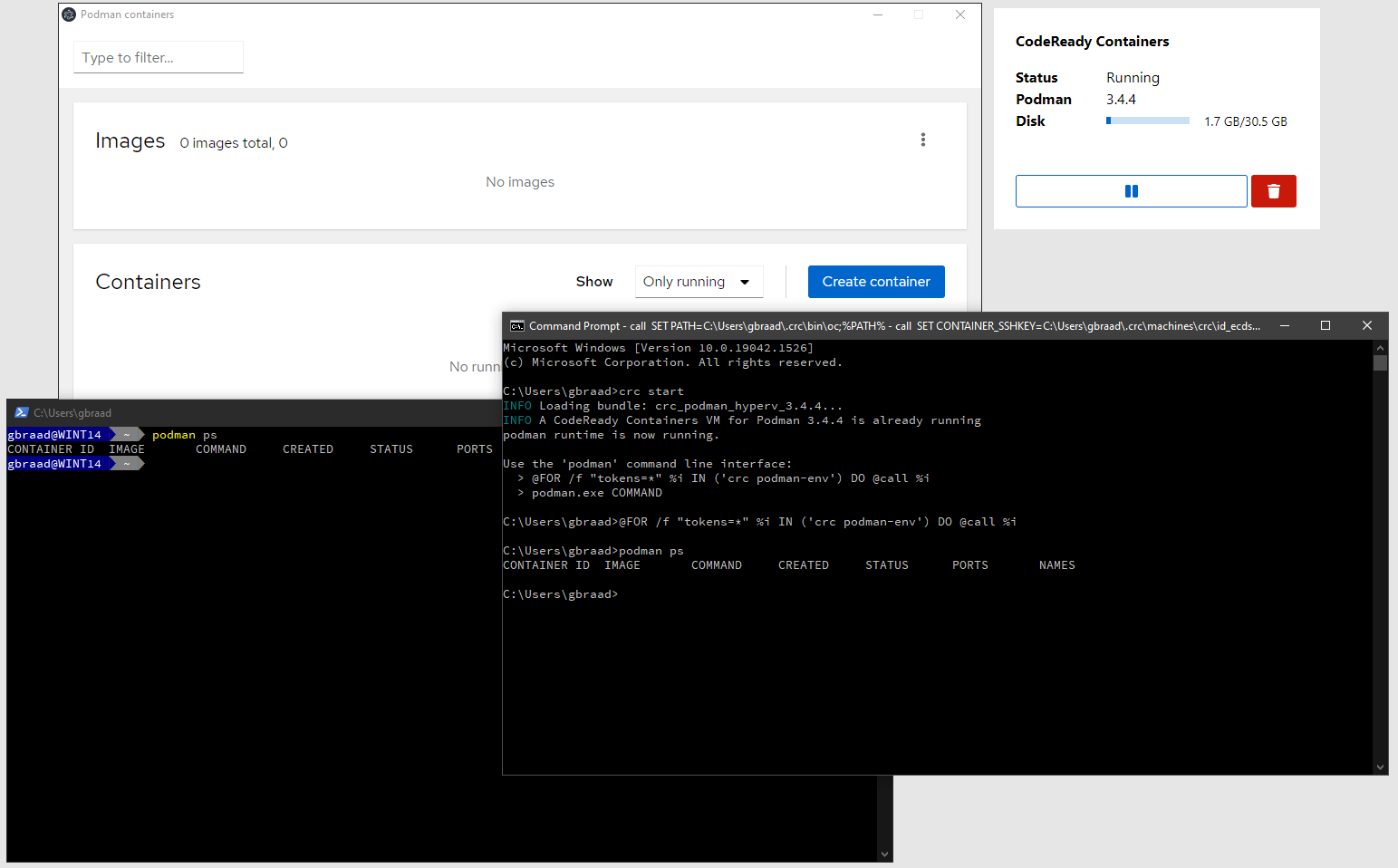Screen dimensions: 1398x868
Task: Click the Show label beside the filter
Action: pyautogui.click(x=594, y=282)
